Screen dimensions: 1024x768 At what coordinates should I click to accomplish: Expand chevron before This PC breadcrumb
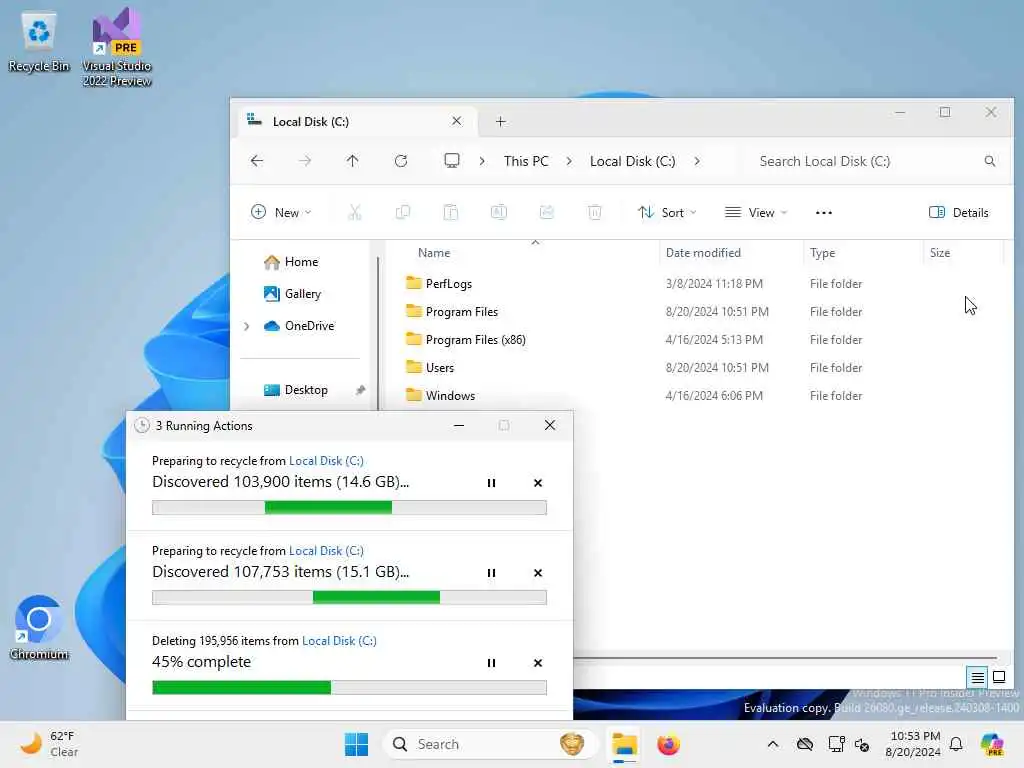482,161
